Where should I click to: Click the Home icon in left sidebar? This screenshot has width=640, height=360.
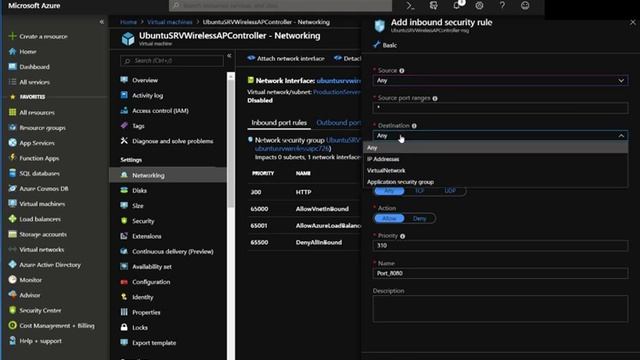click(12, 51)
